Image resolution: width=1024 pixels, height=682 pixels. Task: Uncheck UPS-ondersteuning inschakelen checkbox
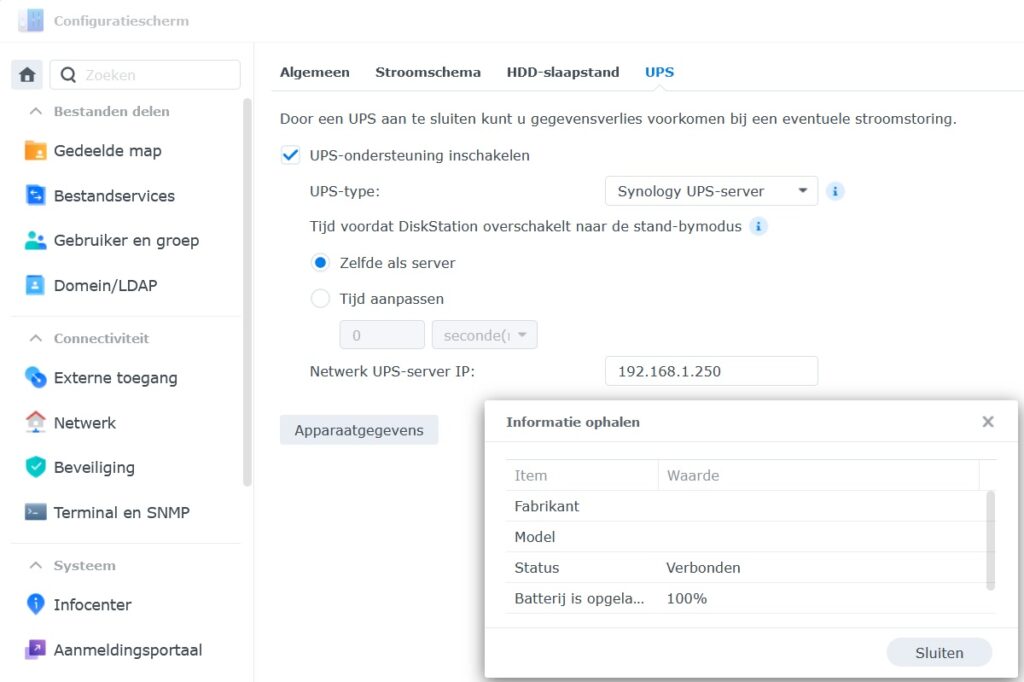(x=291, y=156)
